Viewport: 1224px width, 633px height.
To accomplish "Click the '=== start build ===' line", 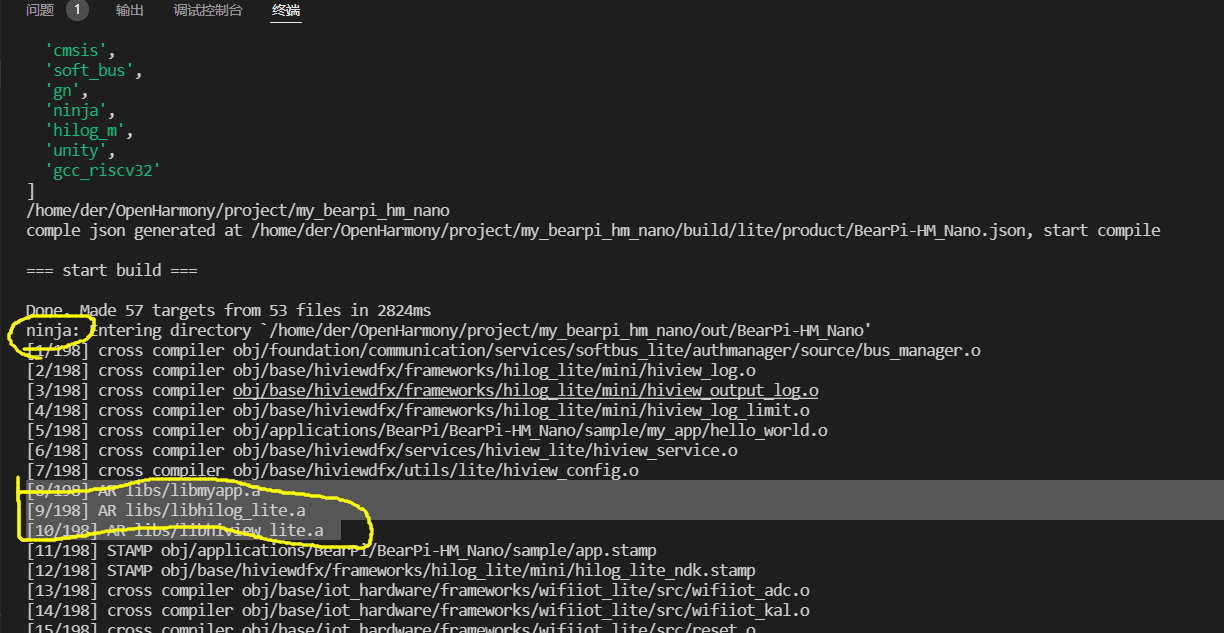I will [112, 270].
